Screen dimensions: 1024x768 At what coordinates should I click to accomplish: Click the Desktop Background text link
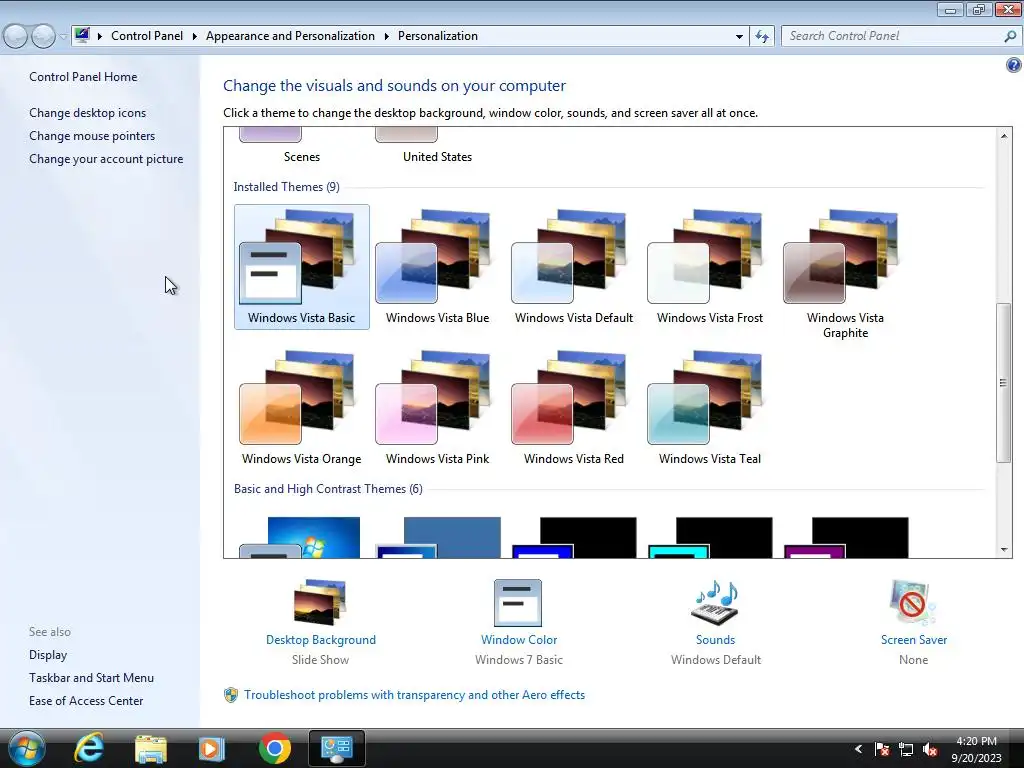(x=321, y=640)
